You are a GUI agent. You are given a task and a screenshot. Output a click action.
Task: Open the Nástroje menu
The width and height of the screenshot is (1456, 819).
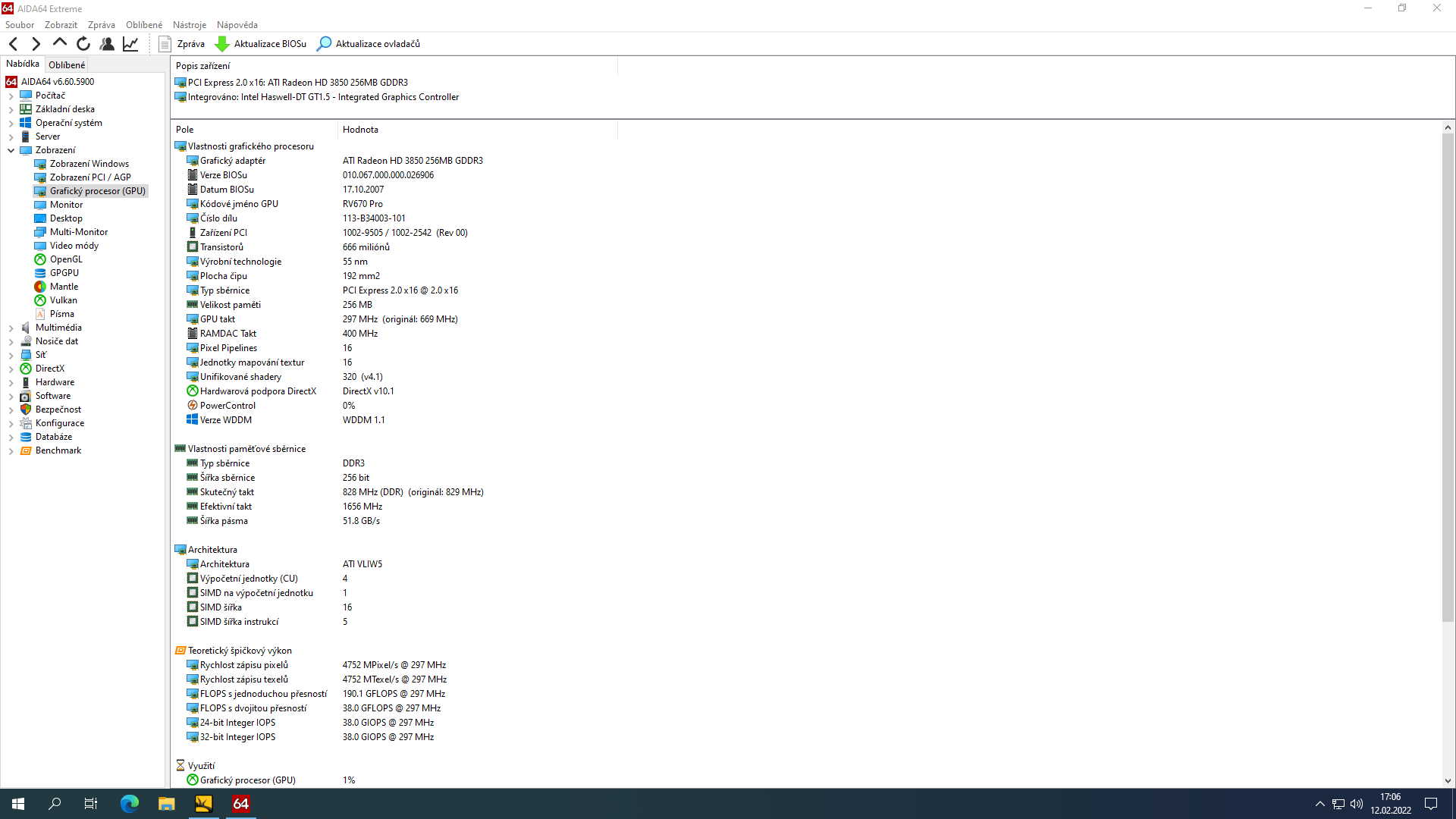tap(190, 25)
